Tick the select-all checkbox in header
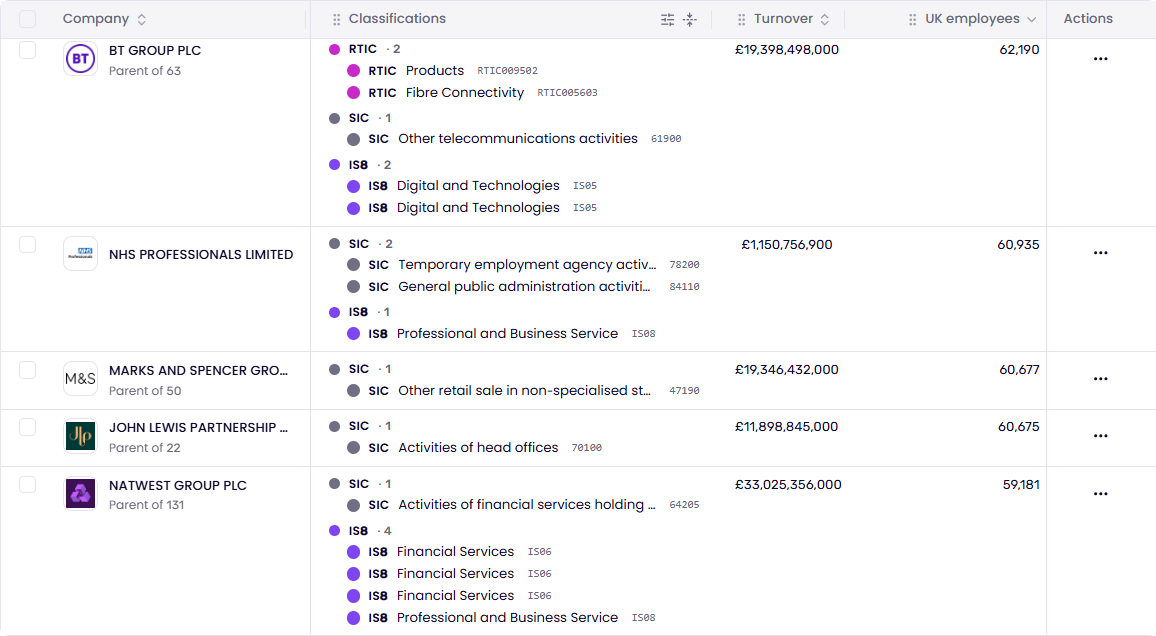The width and height of the screenshot is (1156, 636). (27, 19)
